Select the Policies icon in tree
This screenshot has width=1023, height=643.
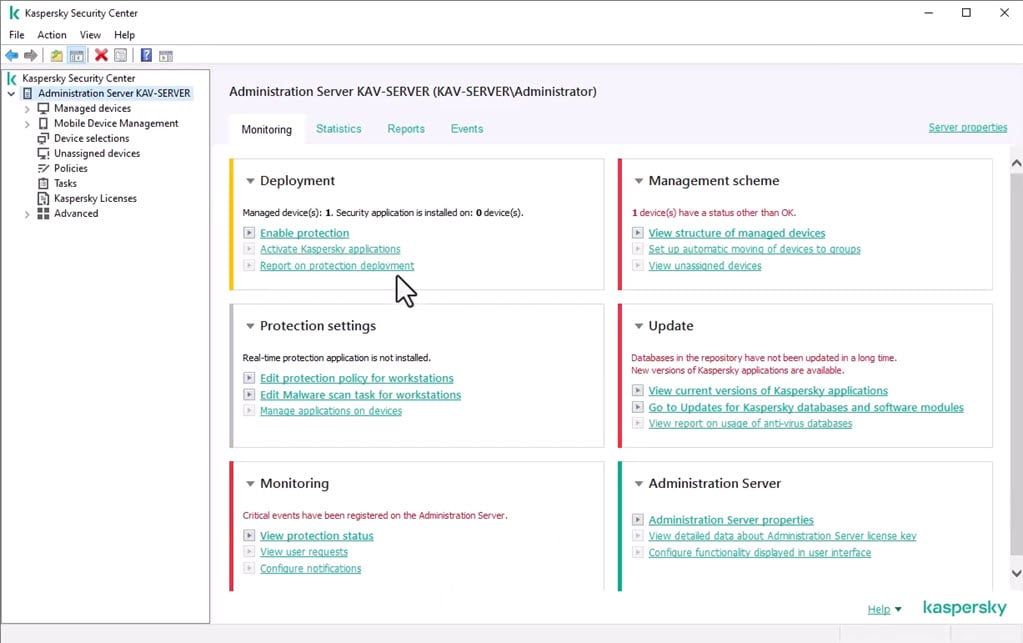[x=43, y=168]
